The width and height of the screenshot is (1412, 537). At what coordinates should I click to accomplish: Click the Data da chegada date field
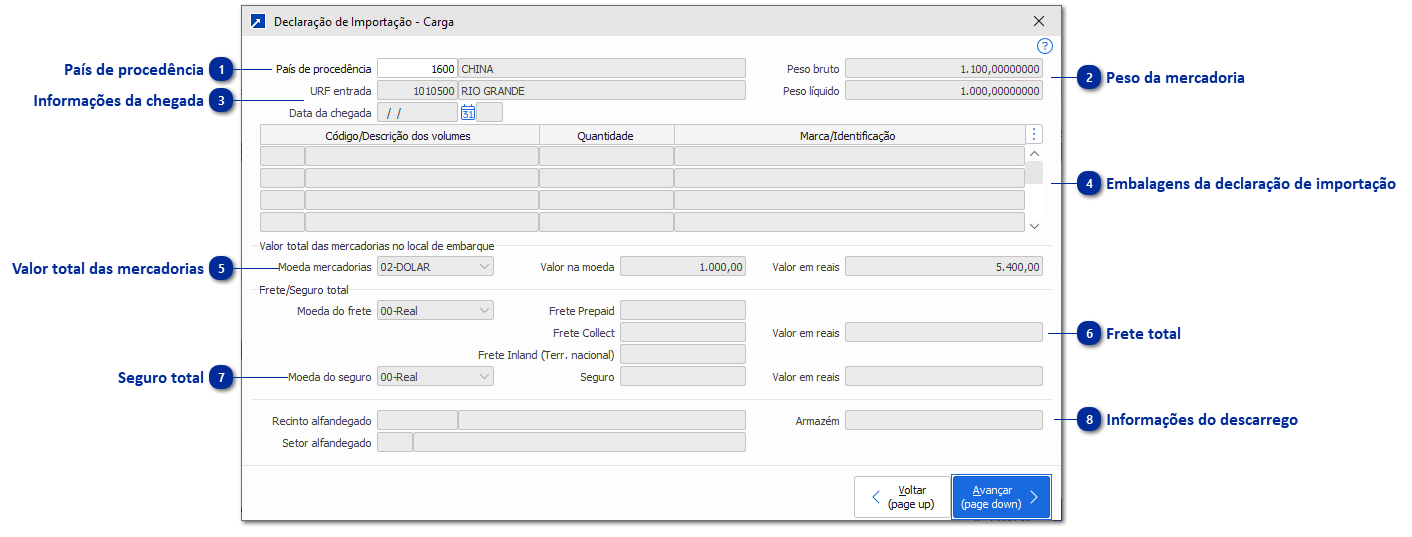pyautogui.click(x=417, y=113)
